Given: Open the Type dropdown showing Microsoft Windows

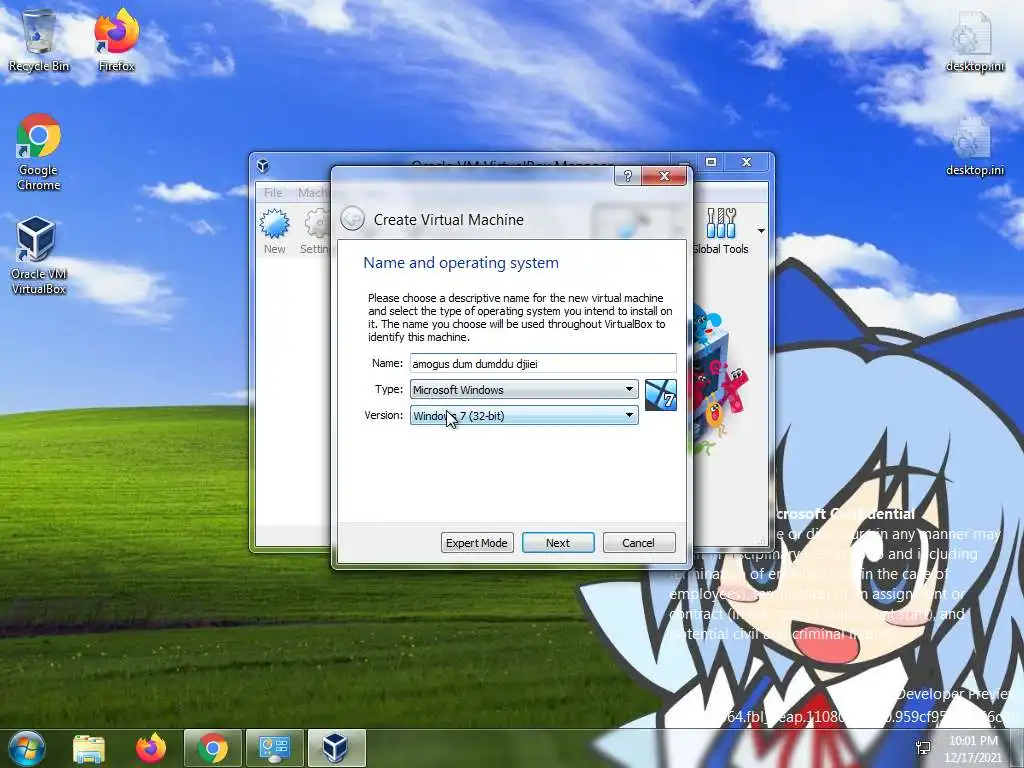Looking at the screenshot, I should click(524, 389).
